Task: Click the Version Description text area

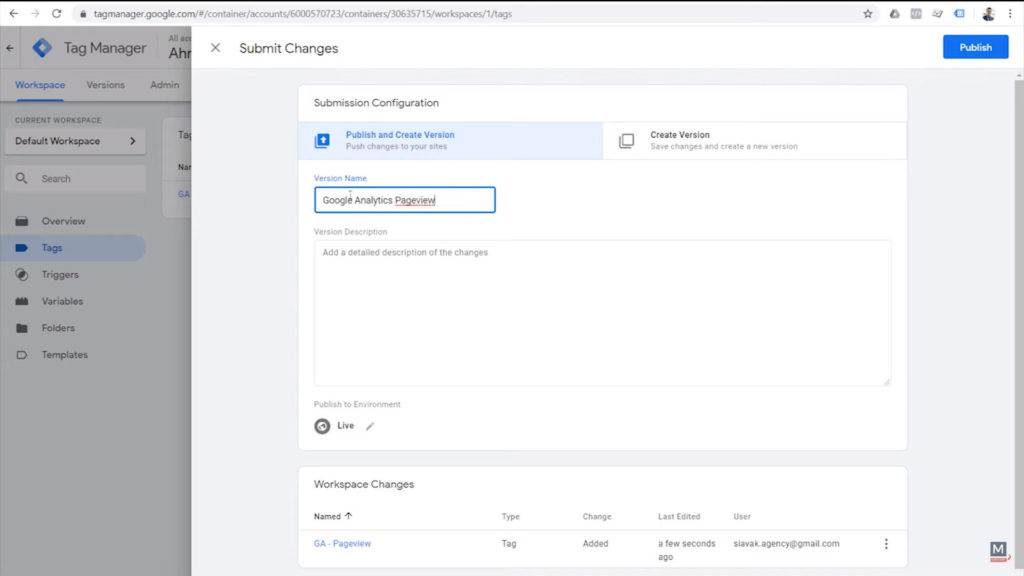Action: click(602, 312)
